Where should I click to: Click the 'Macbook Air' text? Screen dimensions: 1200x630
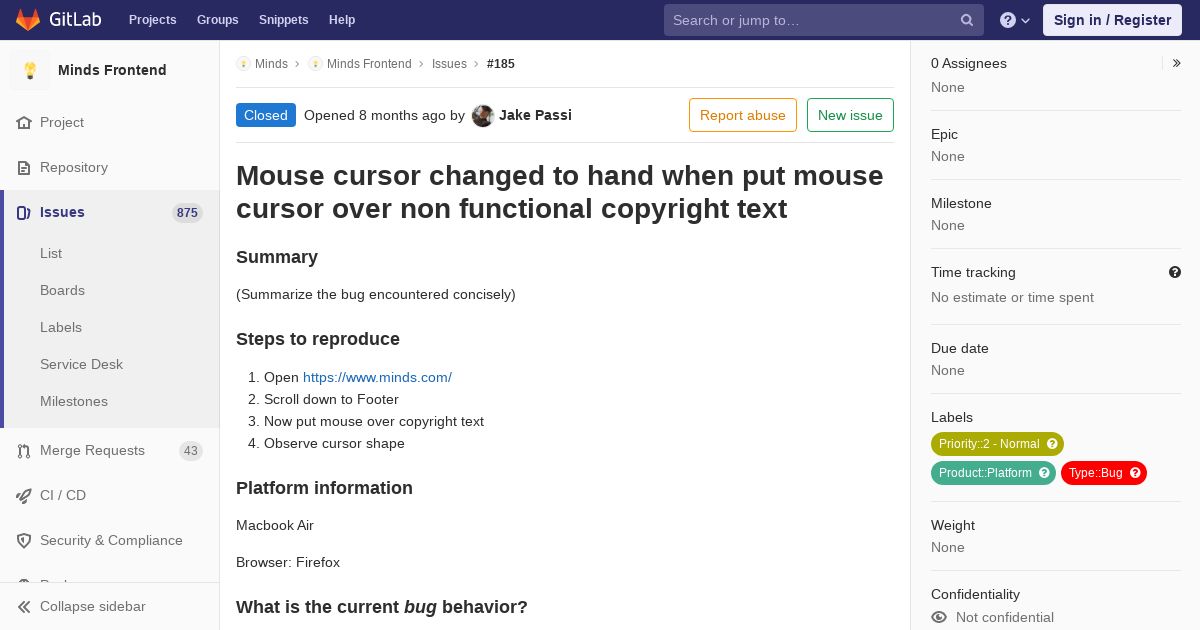(275, 525)
